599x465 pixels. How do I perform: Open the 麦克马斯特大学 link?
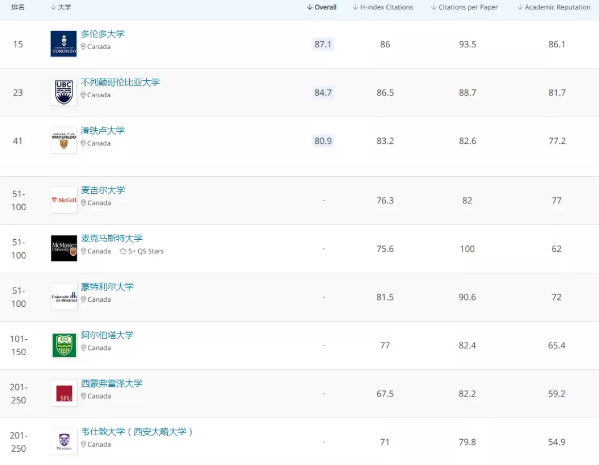coord(112,238)
